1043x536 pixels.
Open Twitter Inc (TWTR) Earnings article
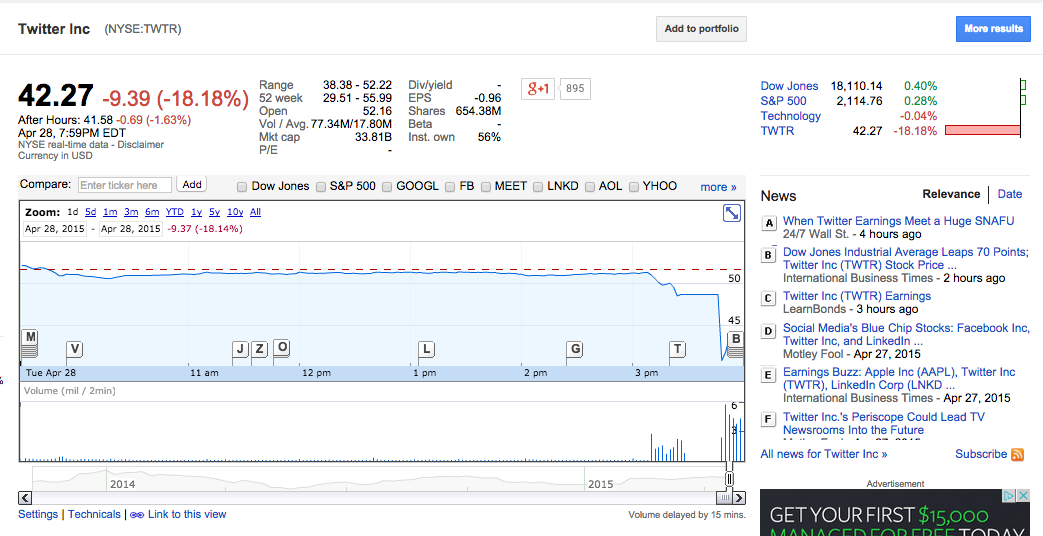(x=857, y=296)
